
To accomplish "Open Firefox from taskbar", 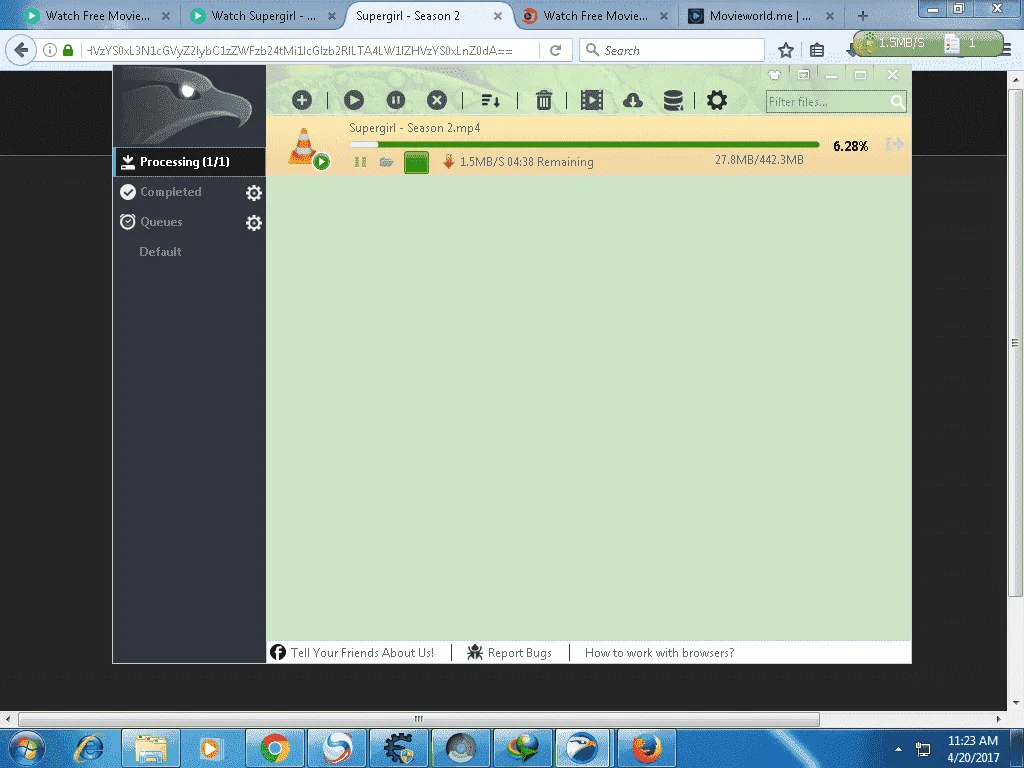I will point(646,748).
